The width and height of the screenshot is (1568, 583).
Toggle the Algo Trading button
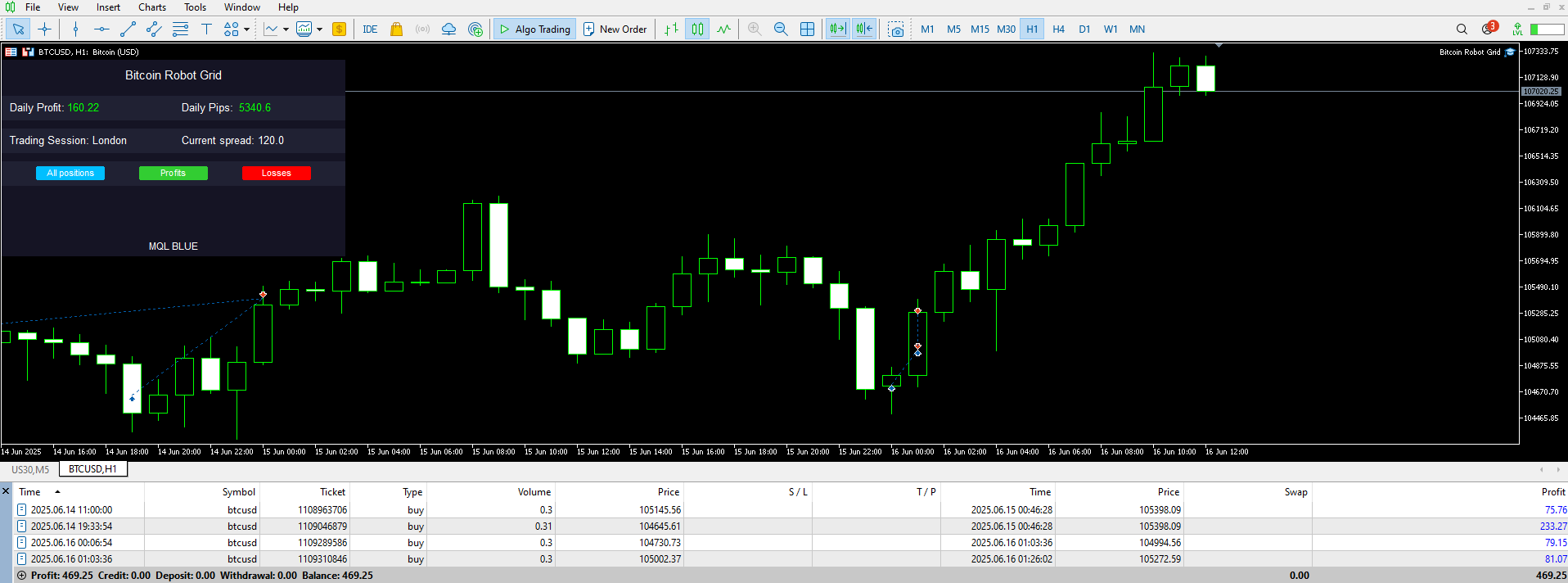(x=534, y=29)
